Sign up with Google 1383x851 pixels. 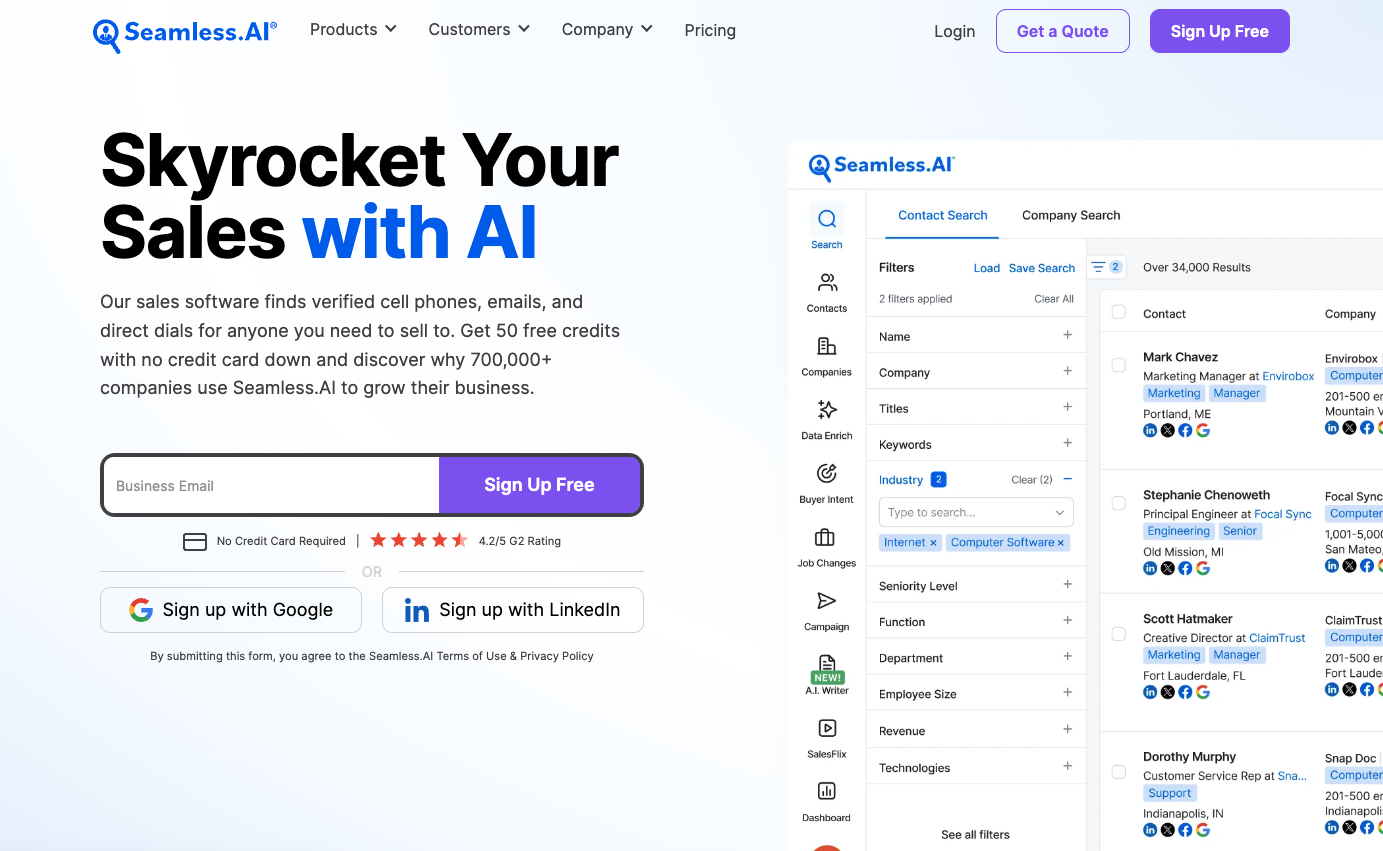pyautogui.click(x=231, y=610)
